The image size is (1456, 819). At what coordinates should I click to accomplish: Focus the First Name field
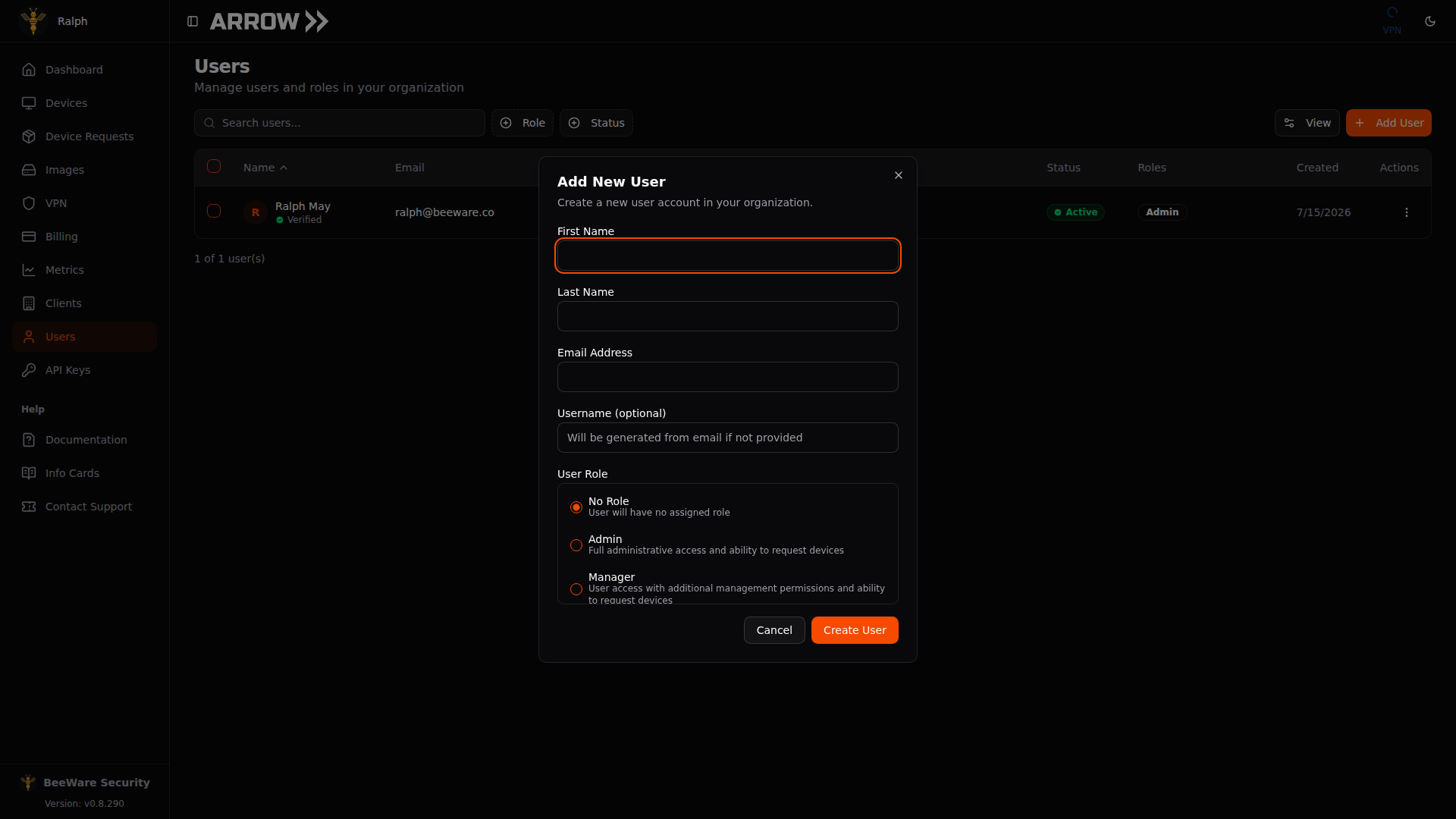pos(728,256)
